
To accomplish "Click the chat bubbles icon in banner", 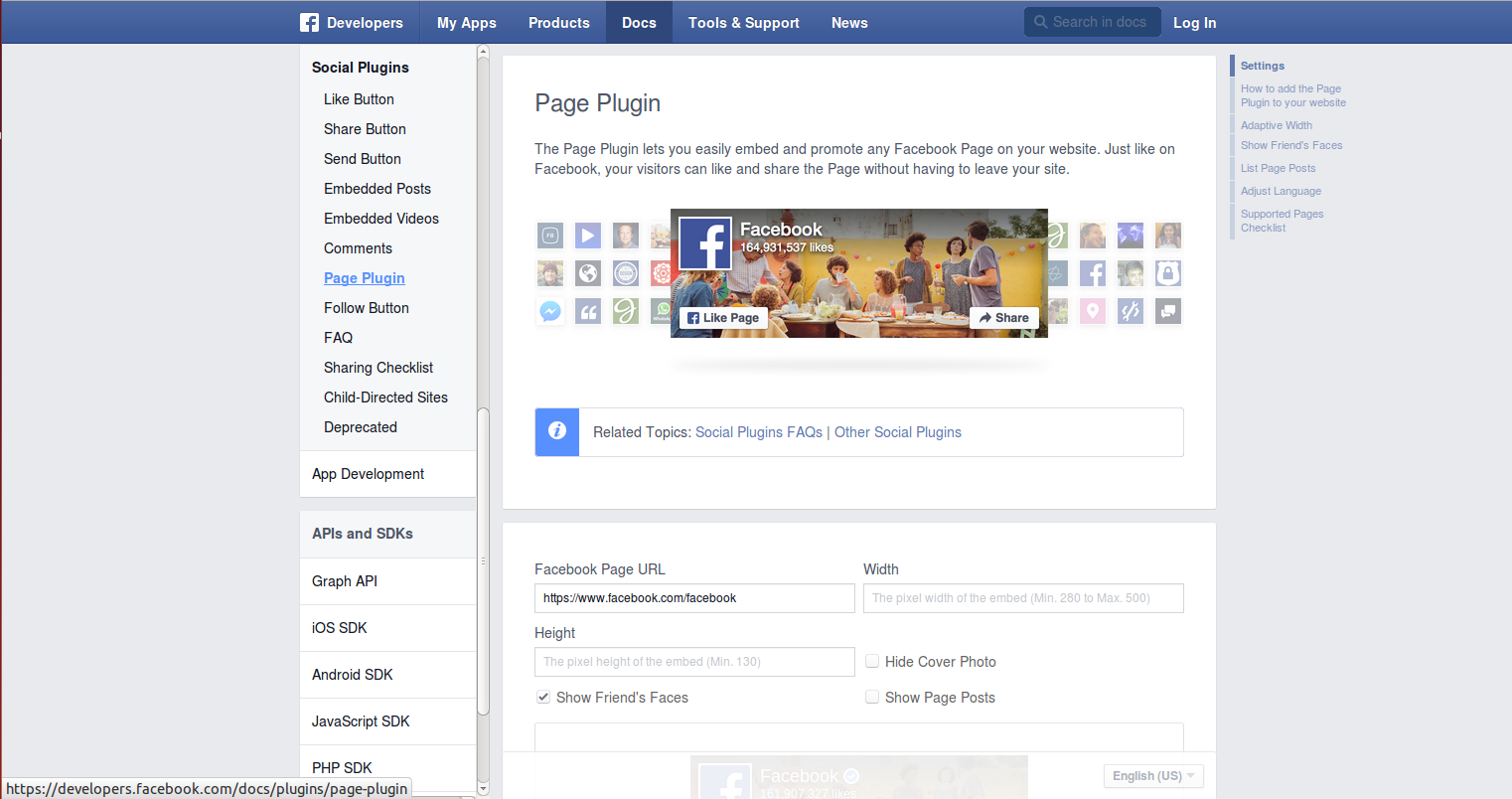I will (x=1168, y=311).
